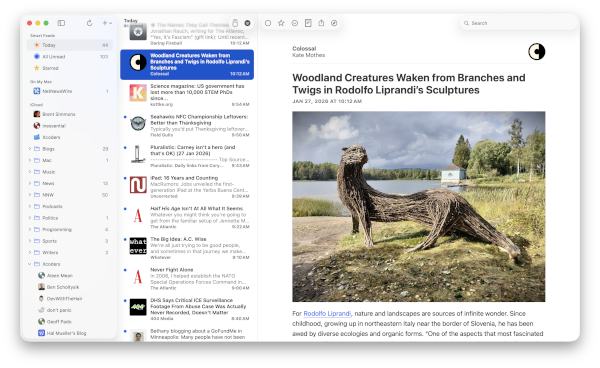600x368 pixels.
Task: Select the Starred smart feed
Action: [x=70, y=68]
